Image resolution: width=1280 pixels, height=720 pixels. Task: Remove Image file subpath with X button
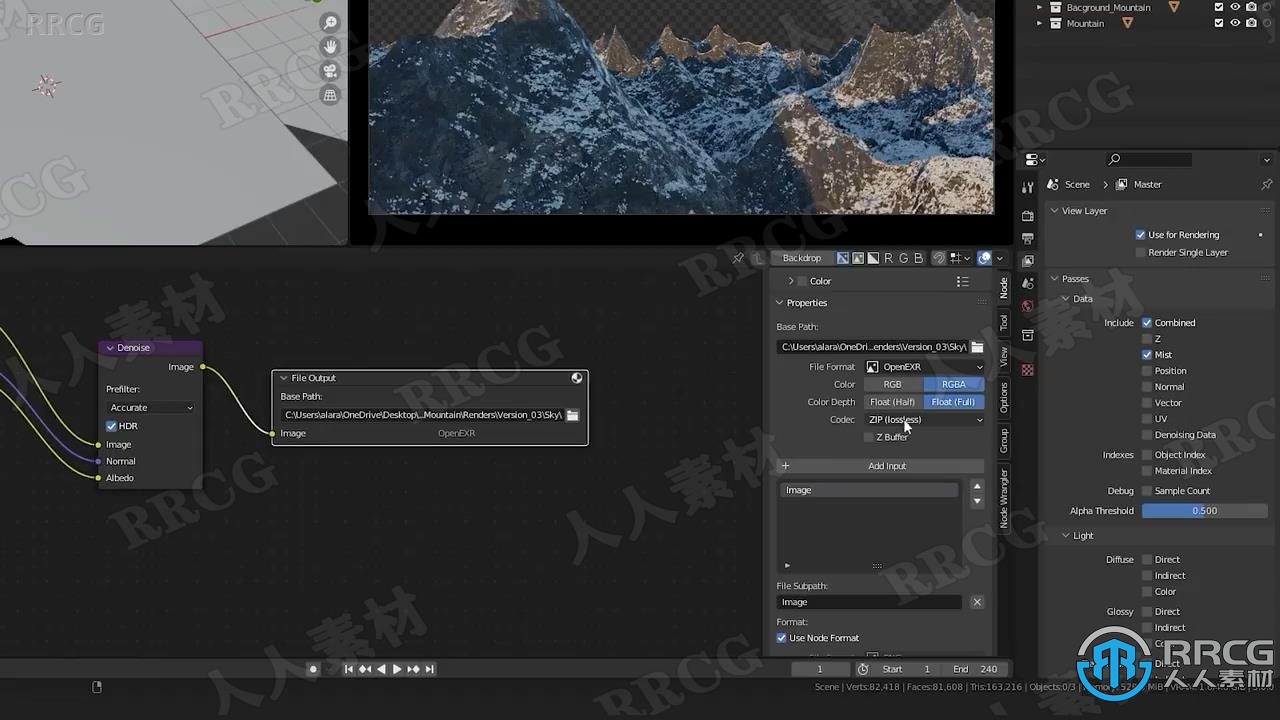(977, 602)
